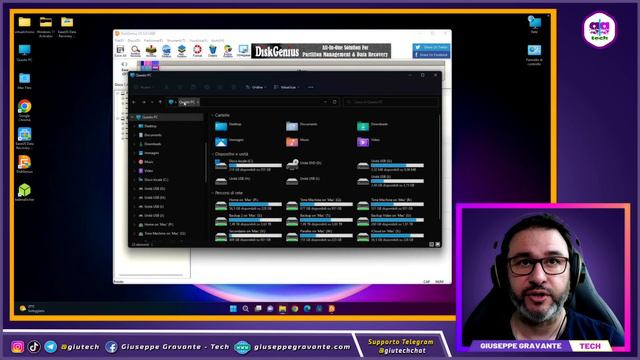This screenshot has width=640, height=360.
Task: Choose New Partition in DiskGenius toolbar
Action: point(182,51)
